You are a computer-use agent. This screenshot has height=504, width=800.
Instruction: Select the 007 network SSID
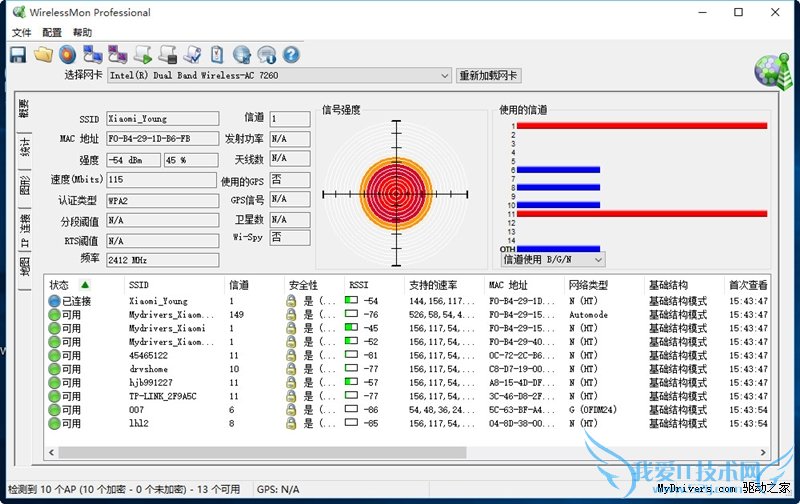point(136,410)
